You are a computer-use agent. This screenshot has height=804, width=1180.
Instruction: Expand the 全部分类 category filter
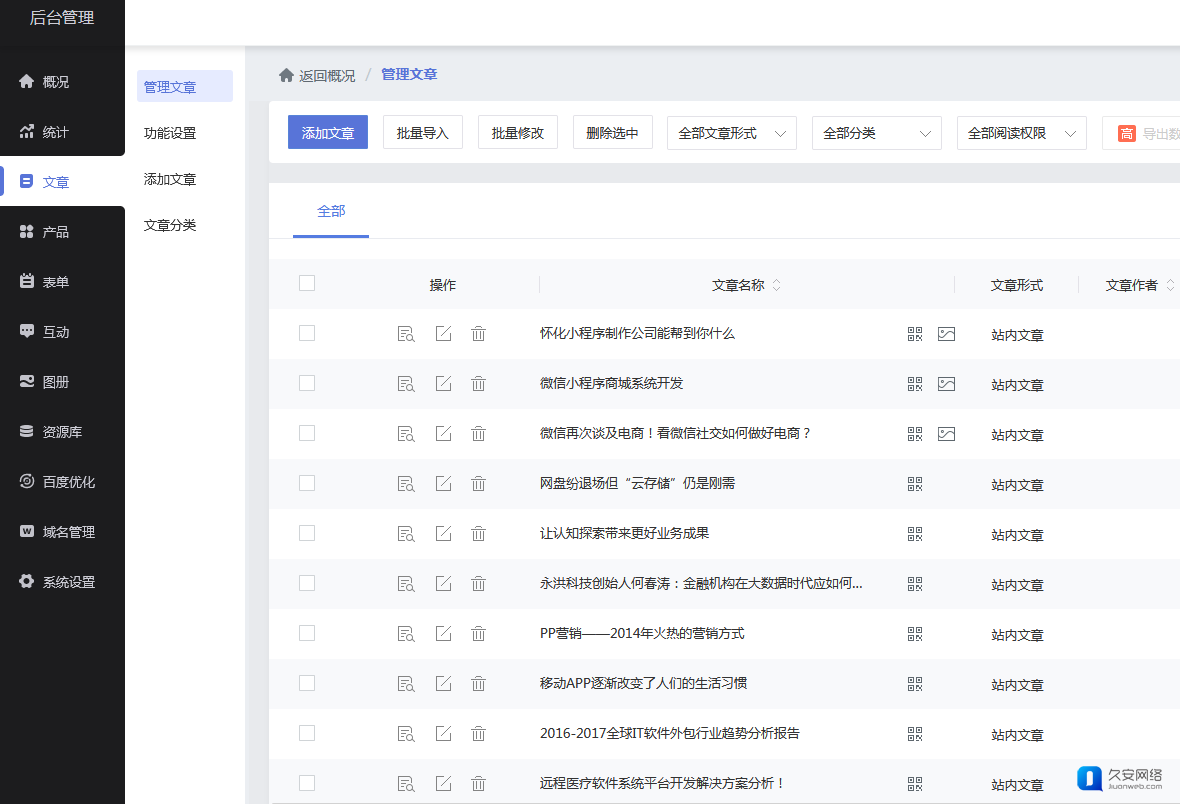[x=877, y=133]
